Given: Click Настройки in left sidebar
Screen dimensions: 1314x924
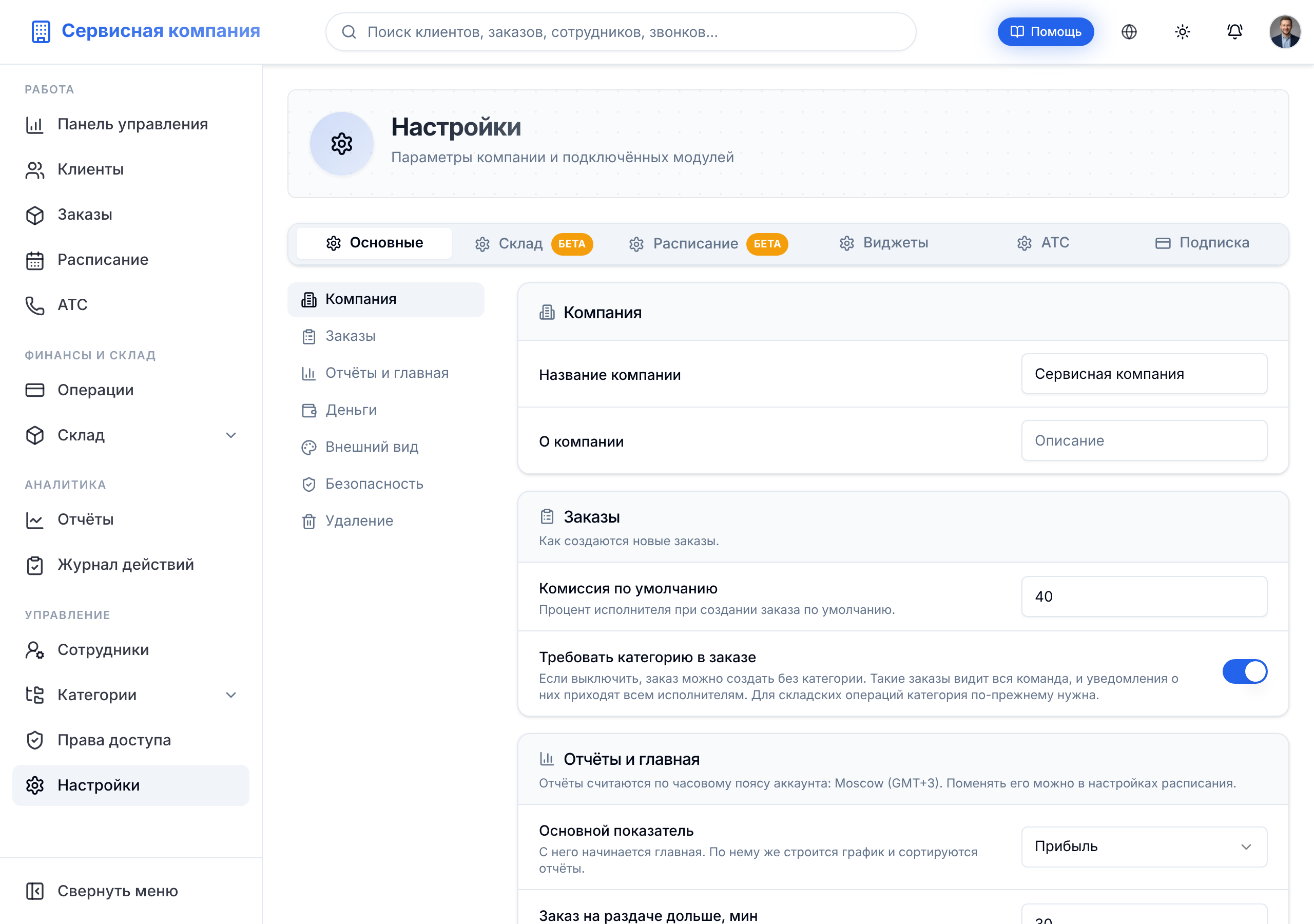Looking at the screenshot, I should click(x=131, y=785).
